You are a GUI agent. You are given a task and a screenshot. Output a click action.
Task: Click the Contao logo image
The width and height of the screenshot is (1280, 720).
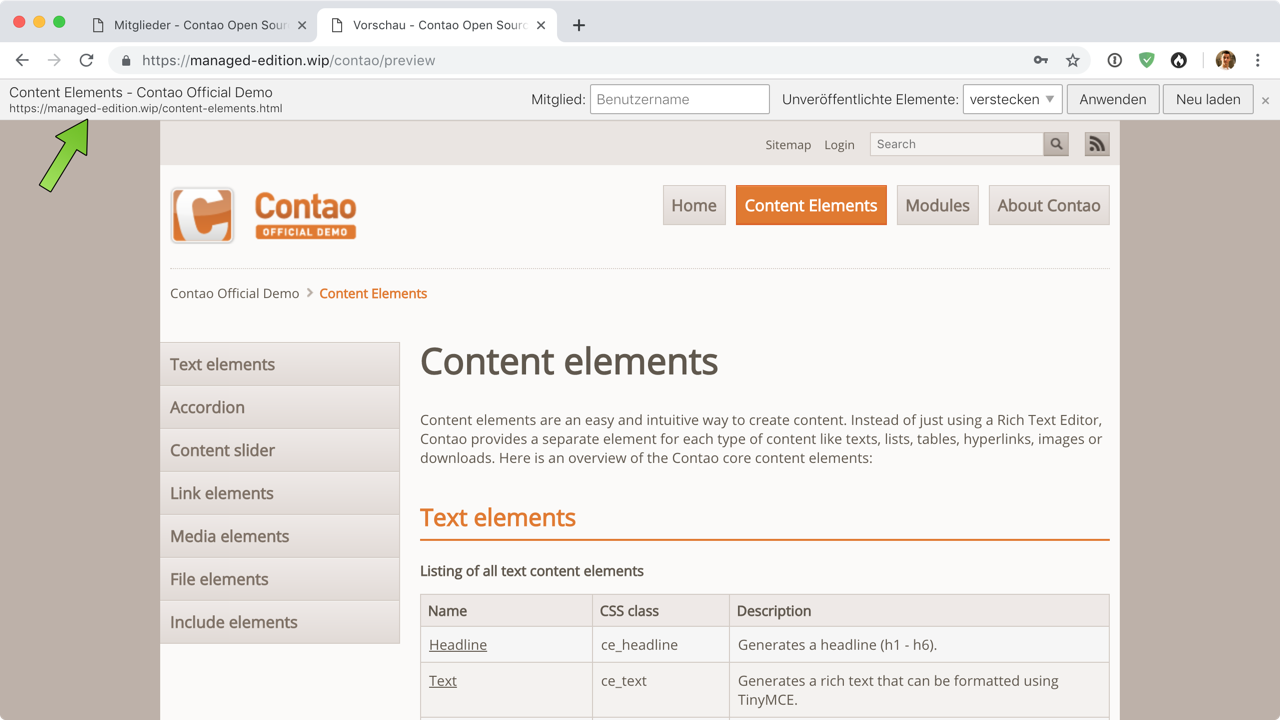point(264,215)
